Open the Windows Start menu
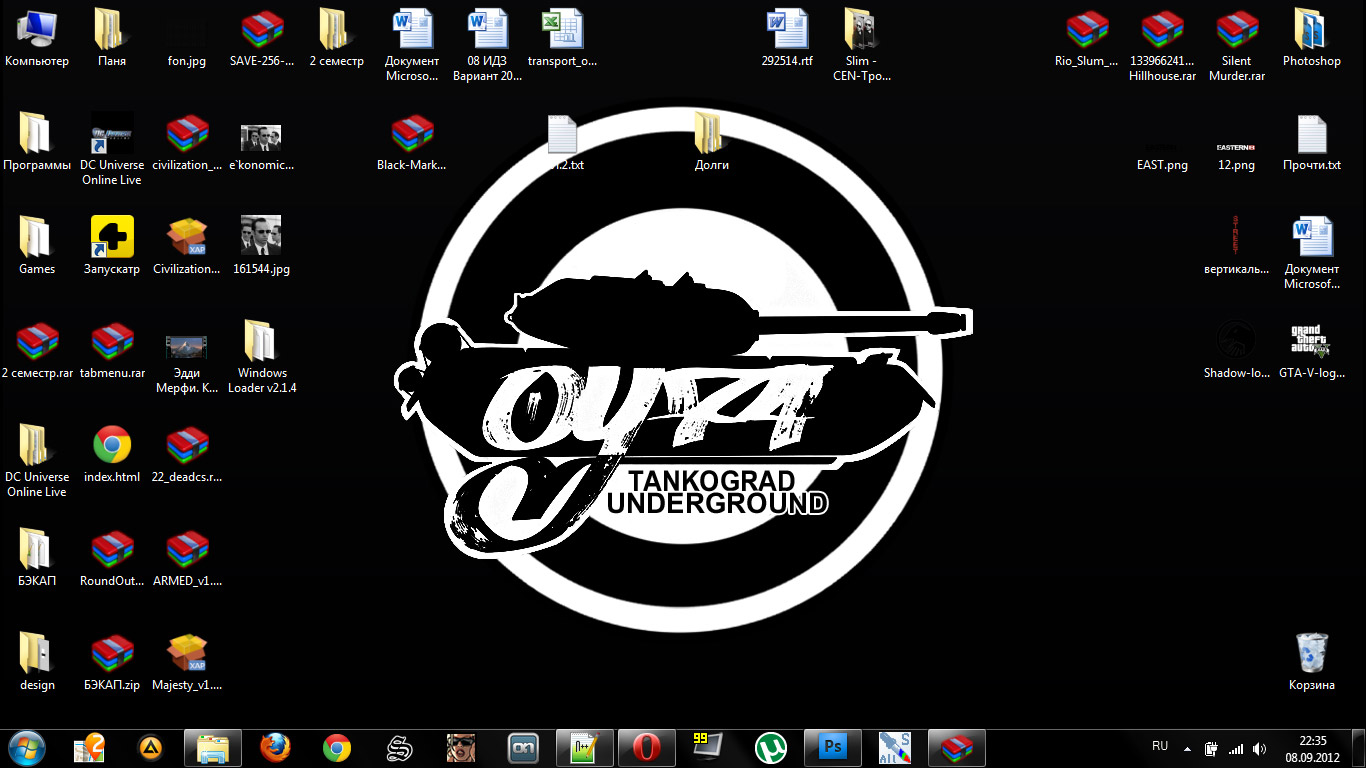 (x=27, y=747)
